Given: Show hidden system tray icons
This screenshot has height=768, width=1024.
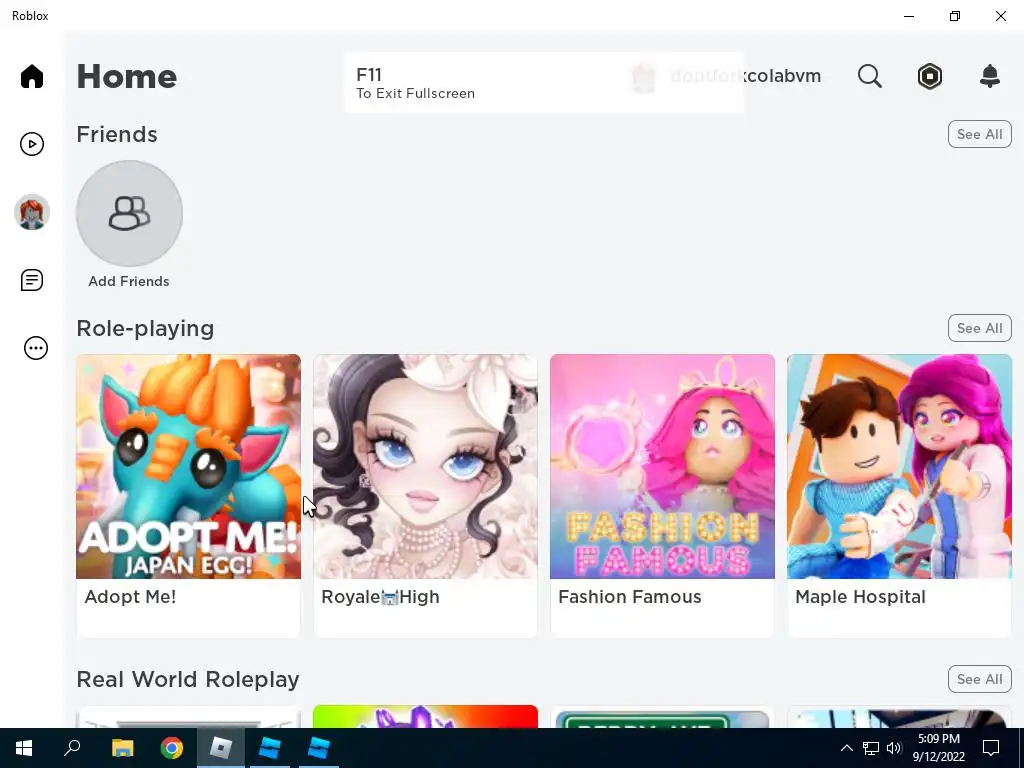Looking at the screenshot, I should [x=846, y=748].
